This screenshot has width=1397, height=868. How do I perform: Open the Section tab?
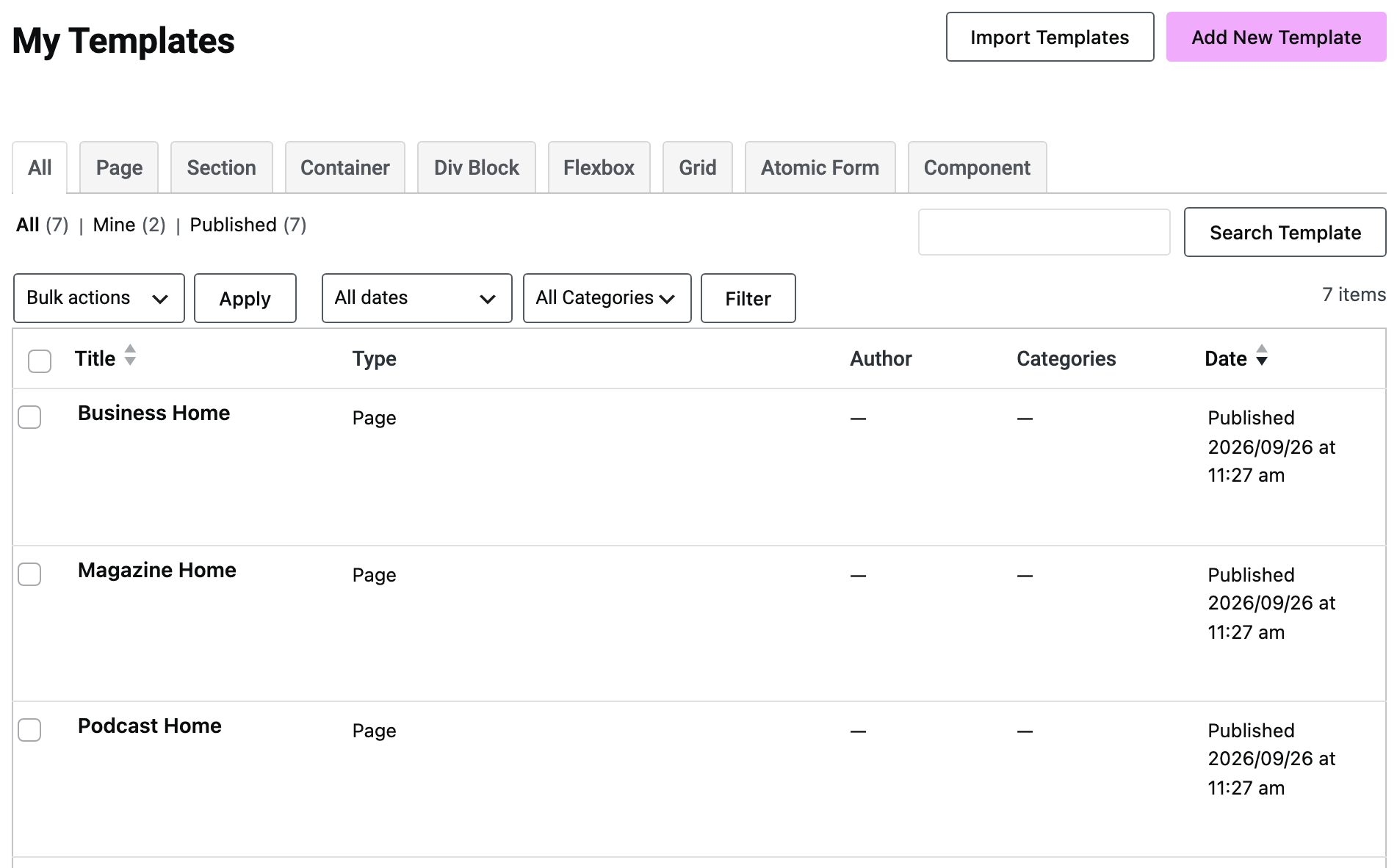[221, 167]
